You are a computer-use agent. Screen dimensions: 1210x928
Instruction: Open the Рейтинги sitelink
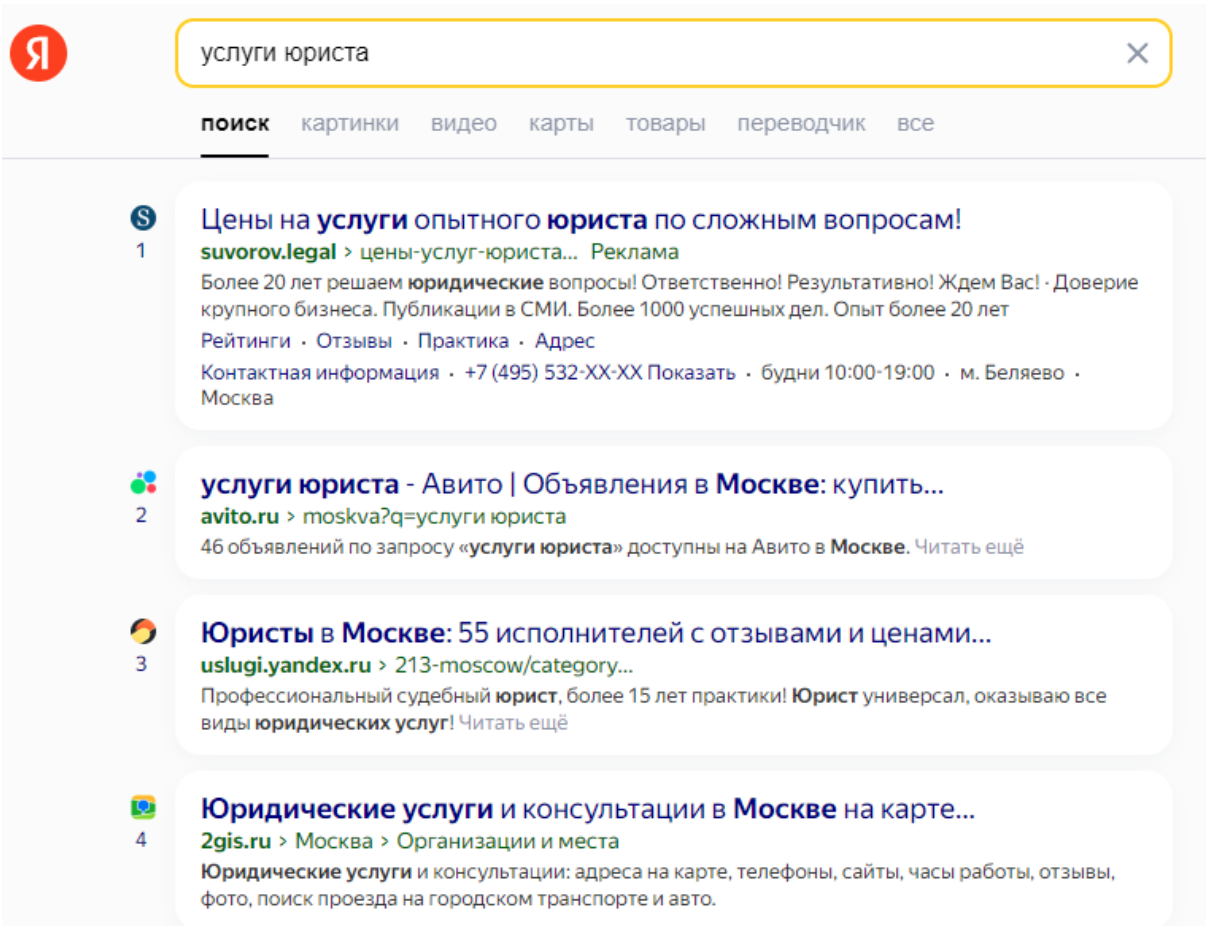[245, 341]
